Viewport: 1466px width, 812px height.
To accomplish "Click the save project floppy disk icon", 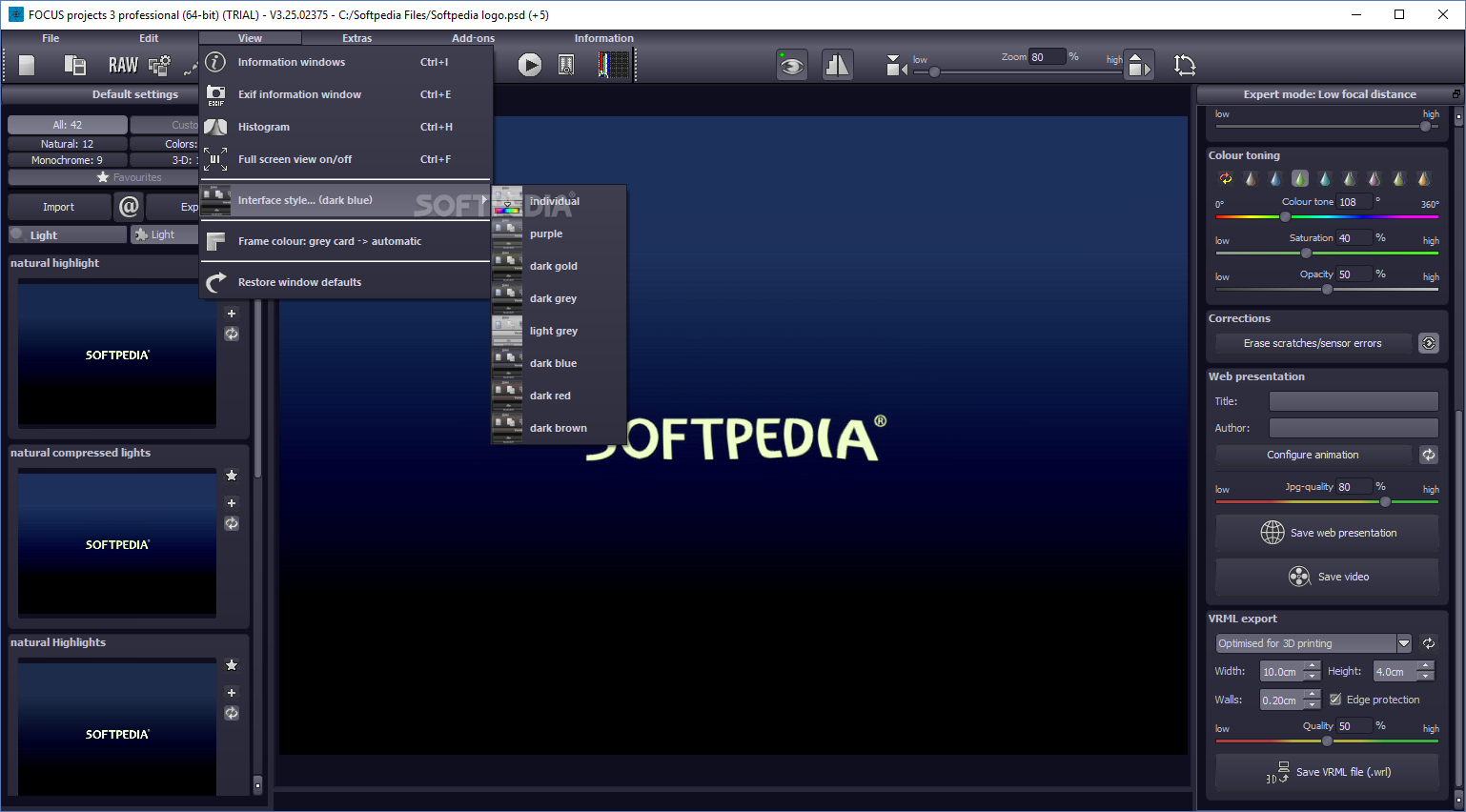I will point(74,65).
